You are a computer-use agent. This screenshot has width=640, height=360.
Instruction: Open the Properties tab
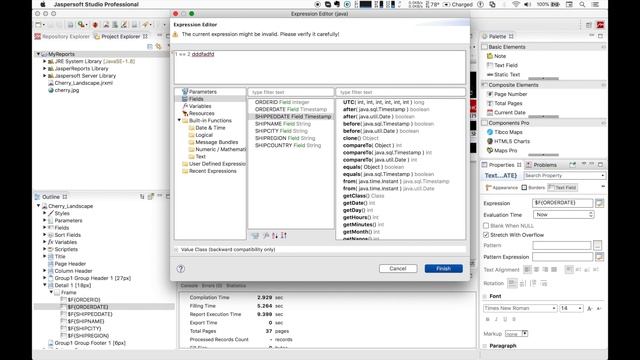click(501, 165)
